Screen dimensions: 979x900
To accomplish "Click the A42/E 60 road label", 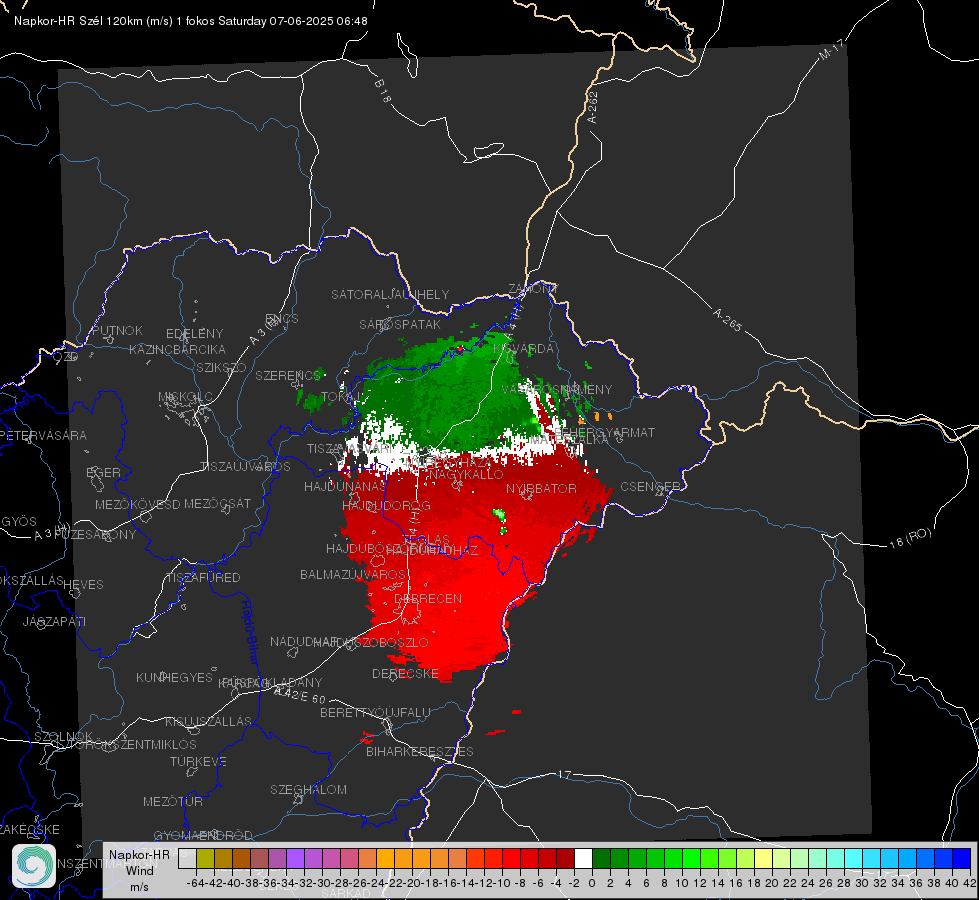I will point(300,695).
